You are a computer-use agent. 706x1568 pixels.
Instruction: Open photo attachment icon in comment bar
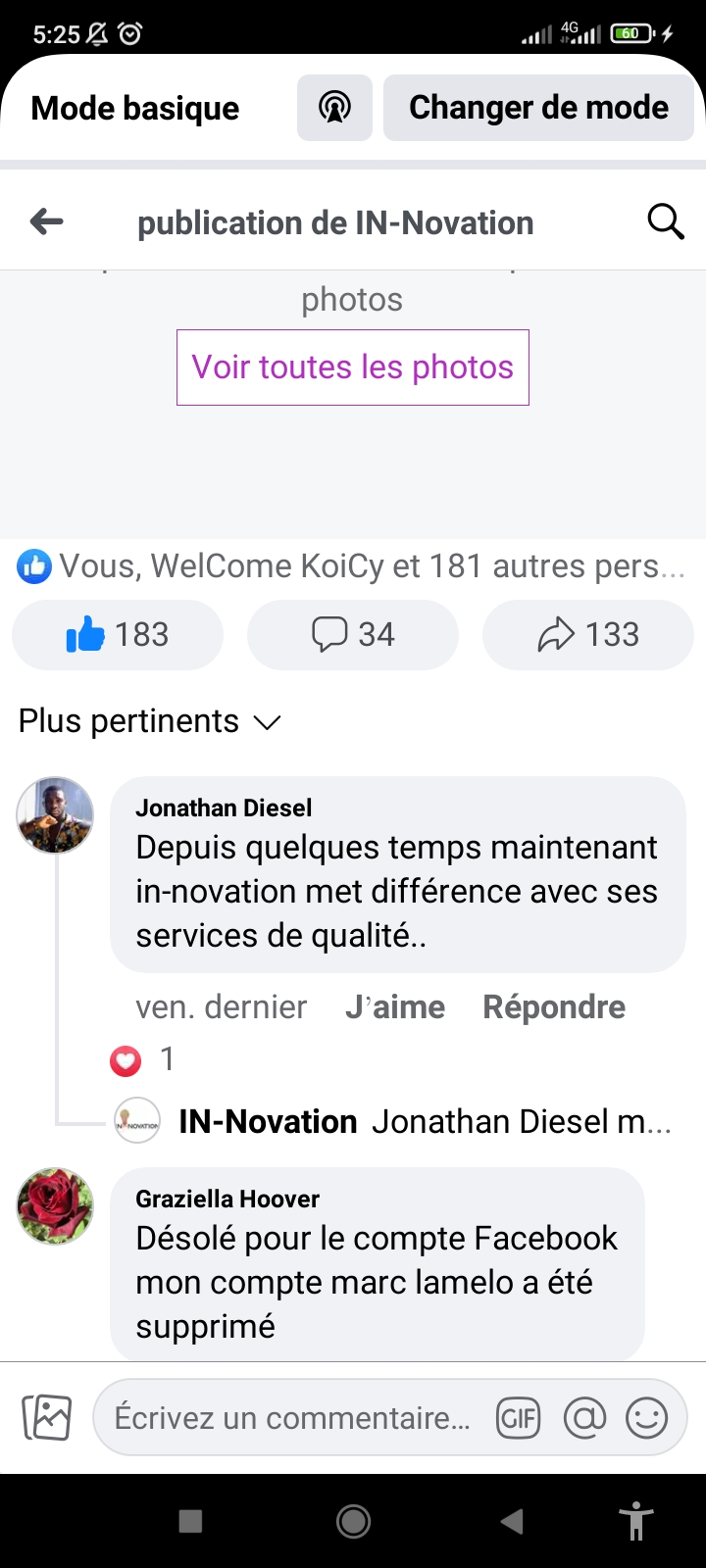point(47,1417)
